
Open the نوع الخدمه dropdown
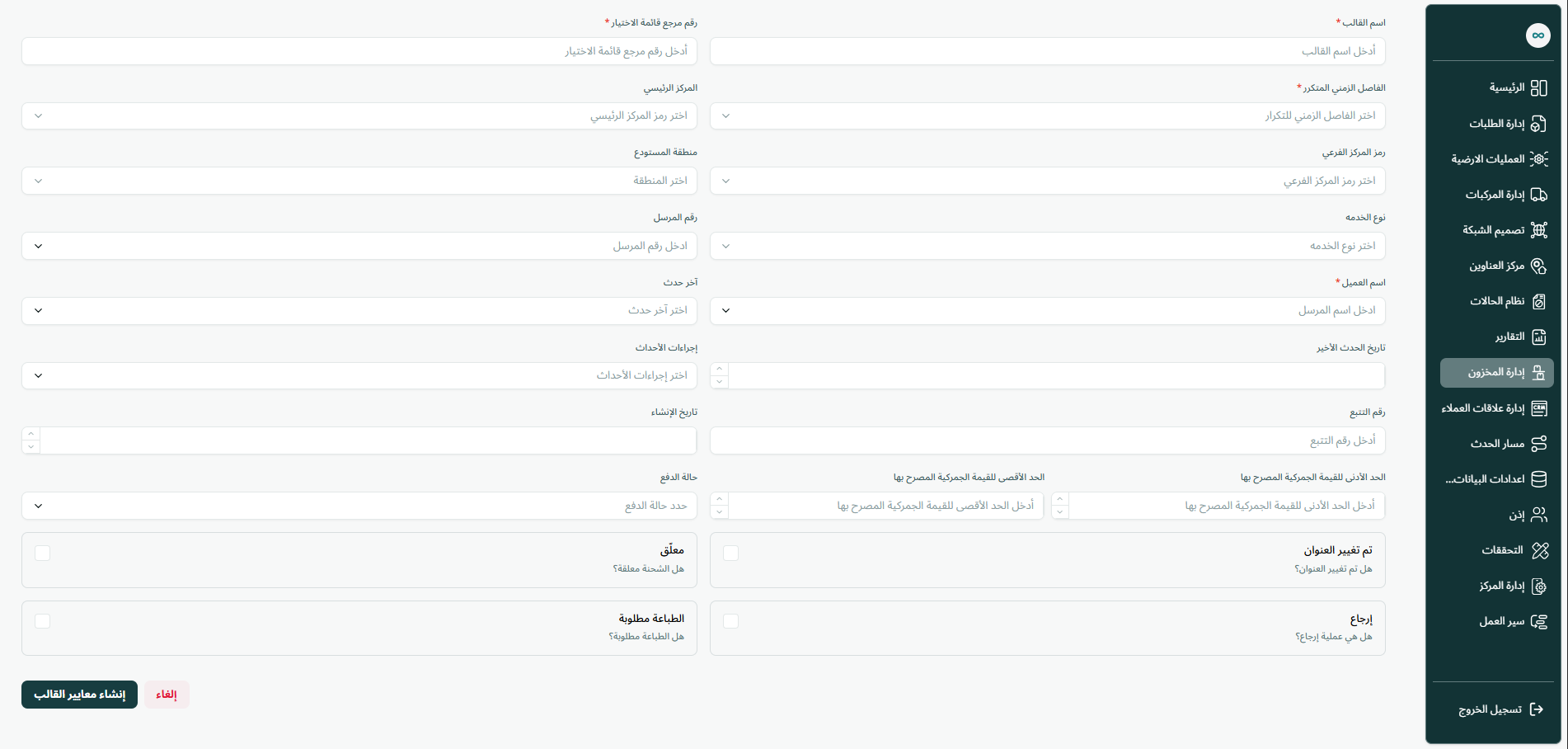coord(1047,246)
